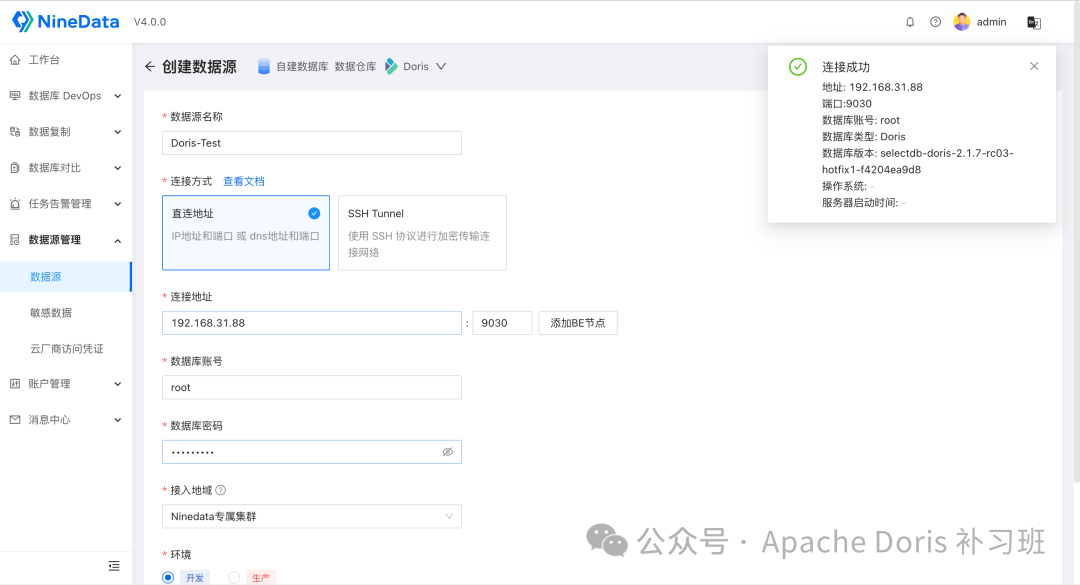Viewport: 1080px width, 585px height.
Task: Click the 数据库类型: Doris notification line
Action: click(864, 136)
